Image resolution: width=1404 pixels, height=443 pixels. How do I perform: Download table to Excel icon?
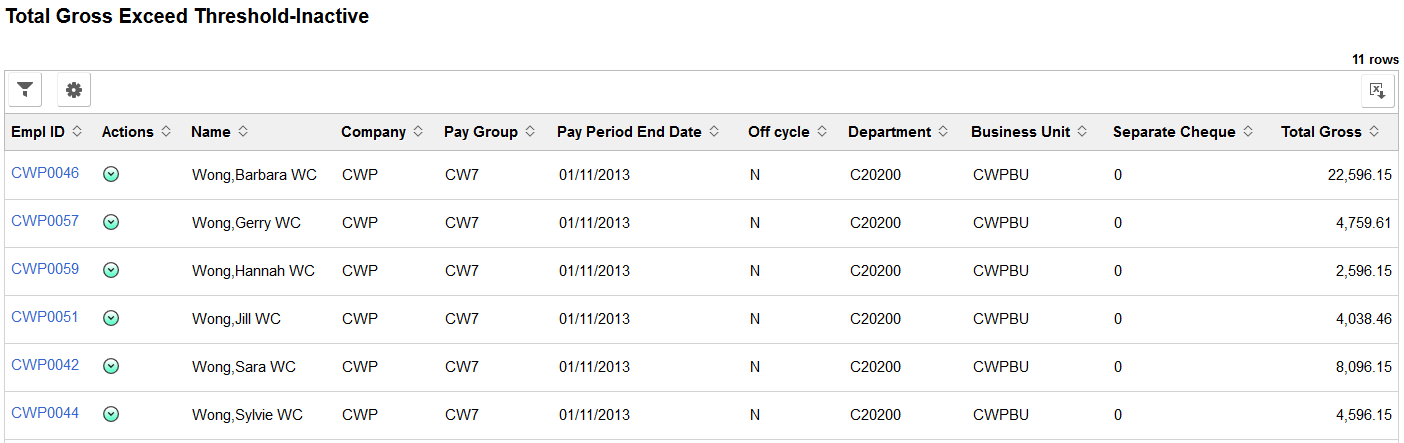[x=1378, y=90]
